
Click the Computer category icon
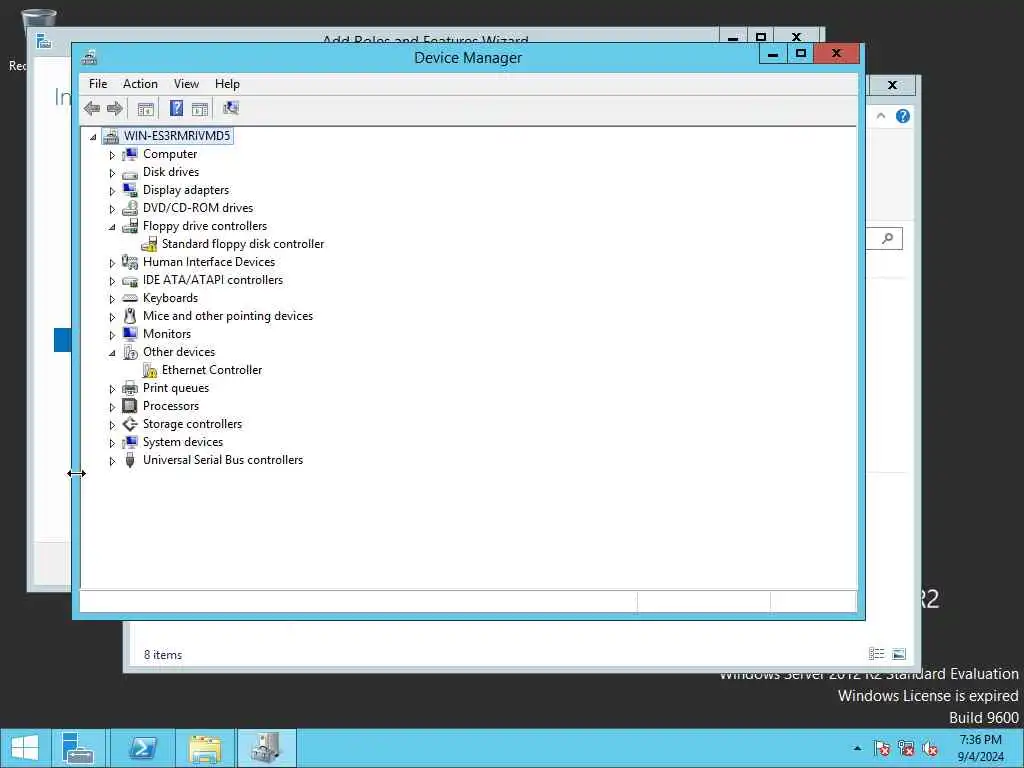(130, 154)
